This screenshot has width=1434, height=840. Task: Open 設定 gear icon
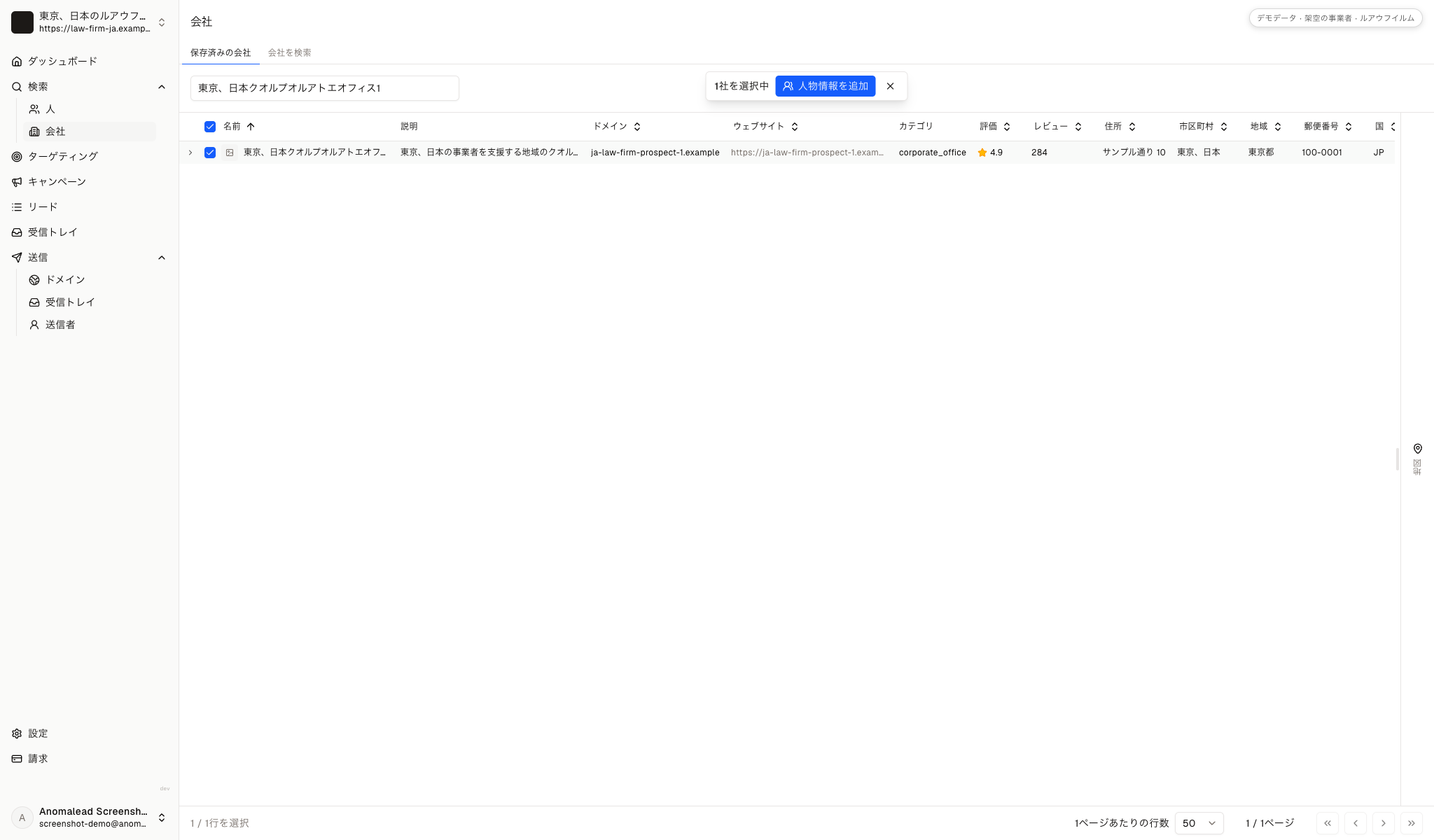click(x=17, y=734)
